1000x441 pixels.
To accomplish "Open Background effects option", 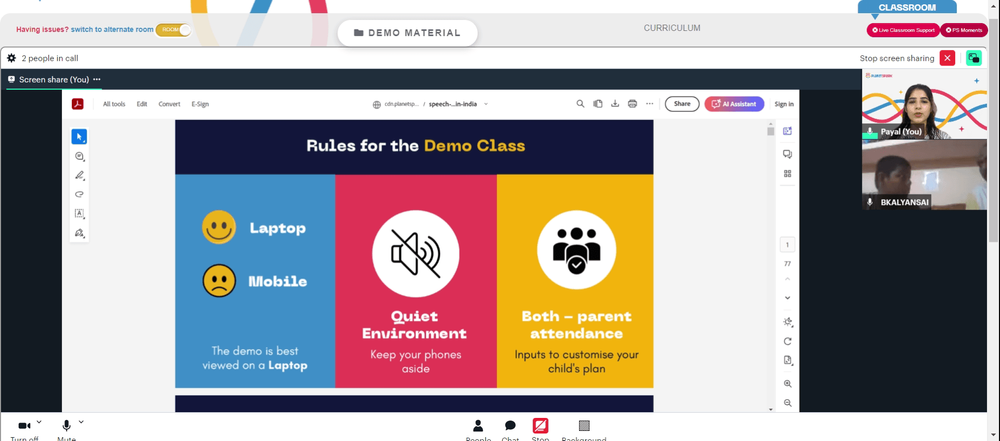I will (584, 430).
